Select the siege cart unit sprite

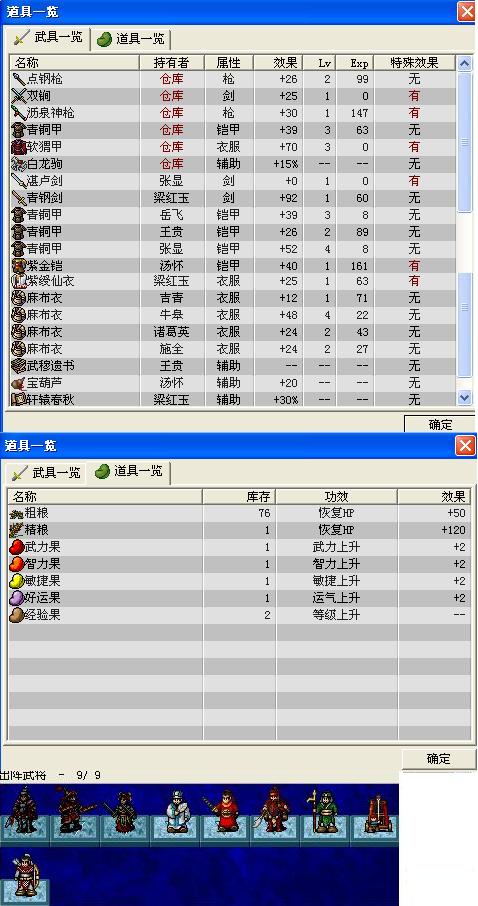tap(377, 814)
